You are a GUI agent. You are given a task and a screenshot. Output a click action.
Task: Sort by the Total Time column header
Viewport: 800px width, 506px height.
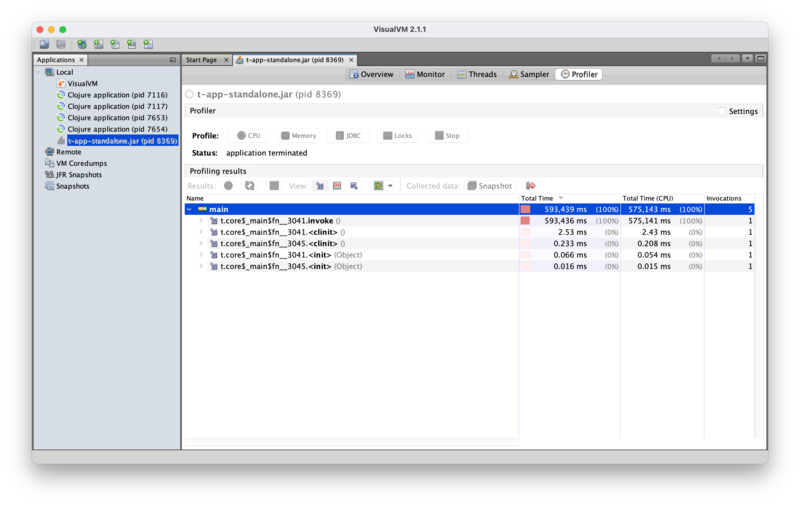click(569, 198)
